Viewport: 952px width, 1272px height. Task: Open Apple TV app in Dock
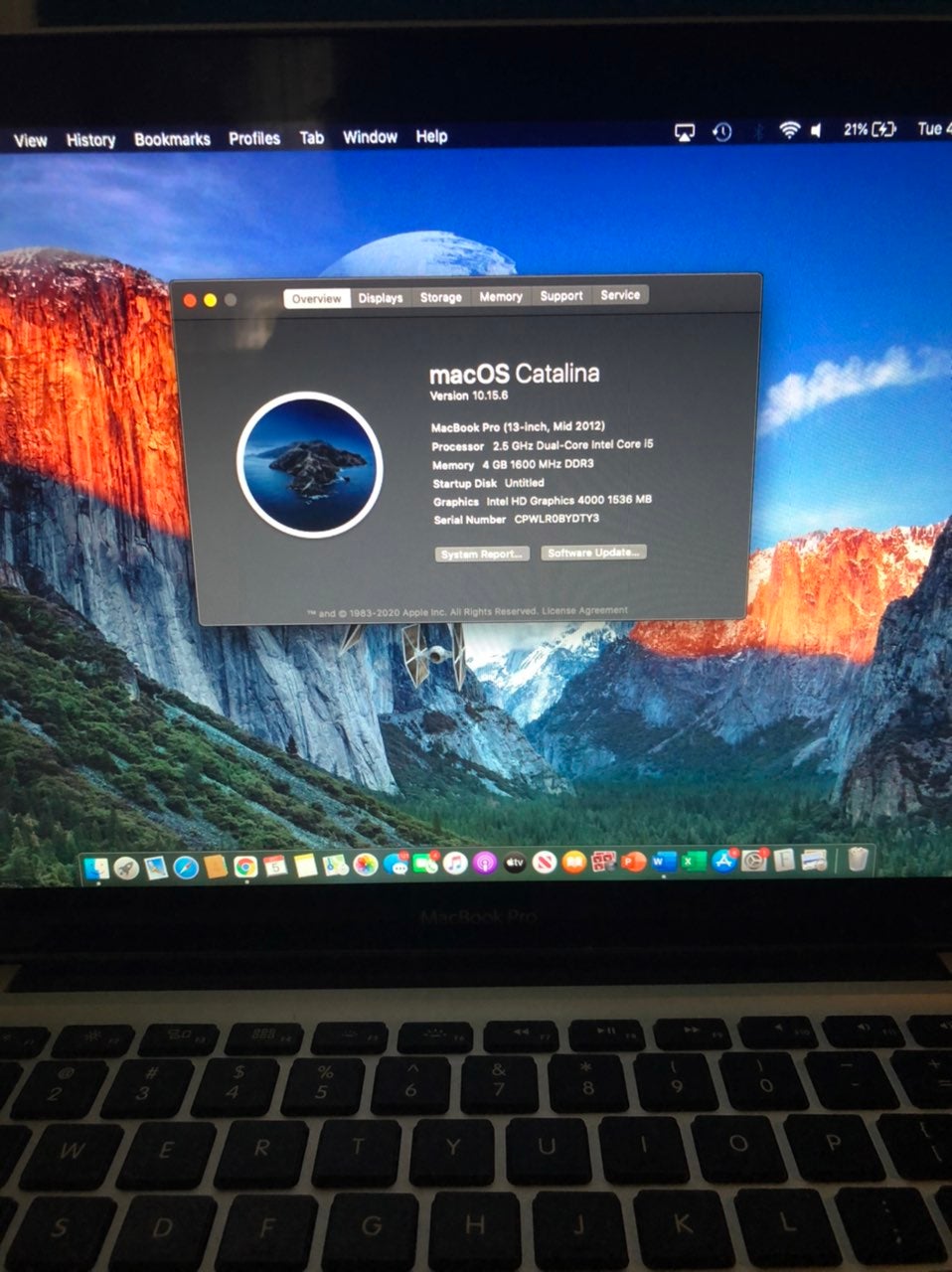(x=515, y=863)
